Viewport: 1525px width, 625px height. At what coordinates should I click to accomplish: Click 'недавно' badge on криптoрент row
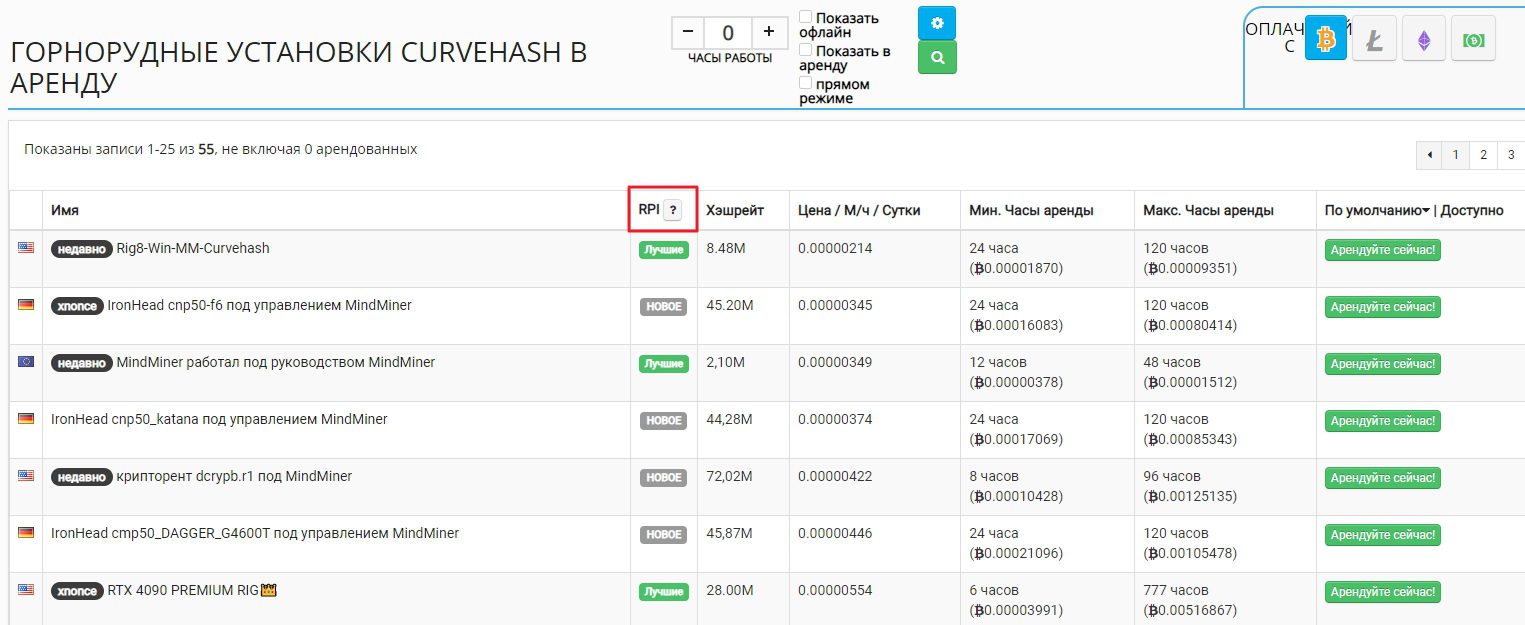point(81,477)
